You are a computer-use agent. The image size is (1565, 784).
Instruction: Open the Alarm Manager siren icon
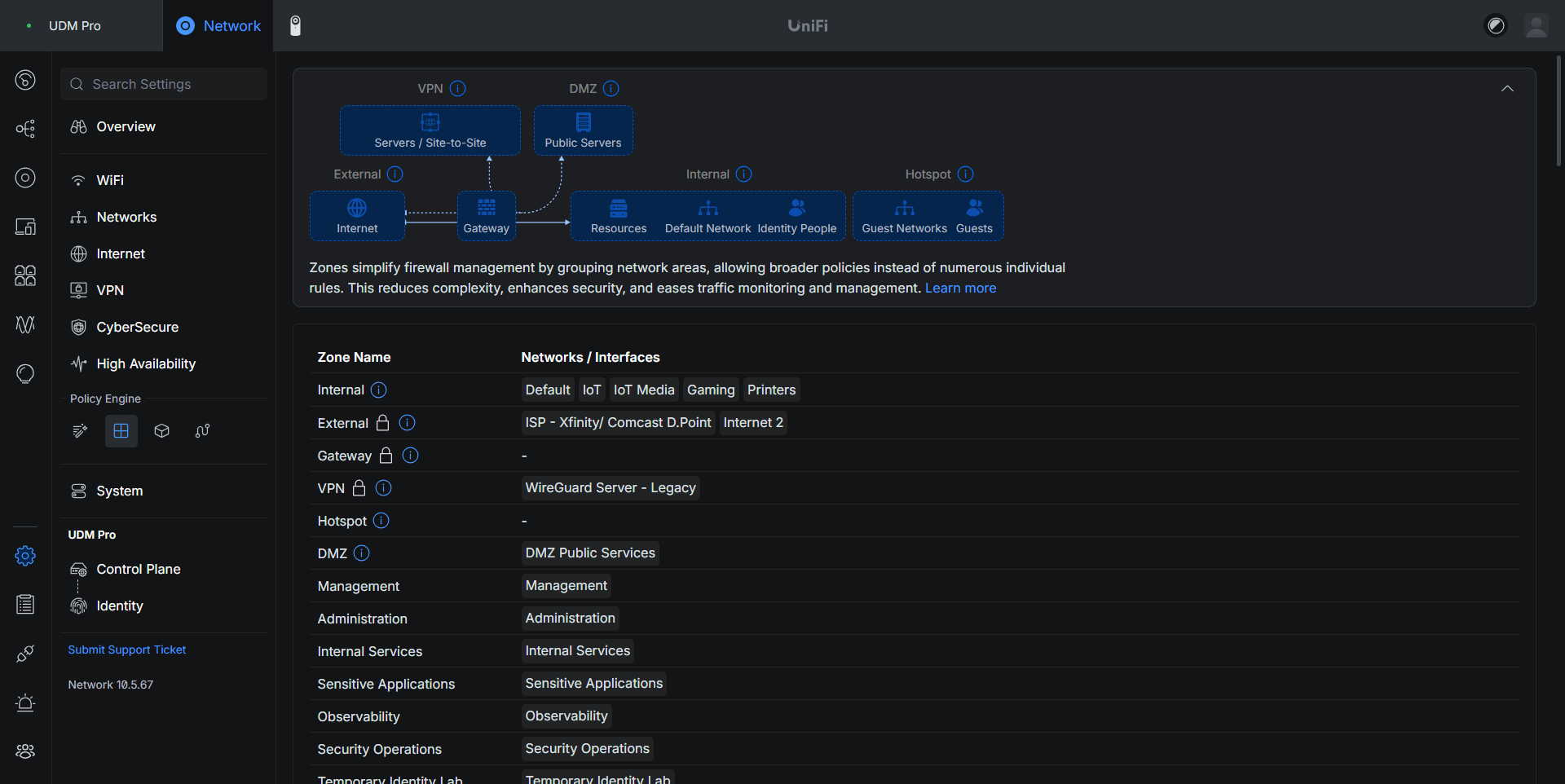pyautogui.click(x=25, y=703)
